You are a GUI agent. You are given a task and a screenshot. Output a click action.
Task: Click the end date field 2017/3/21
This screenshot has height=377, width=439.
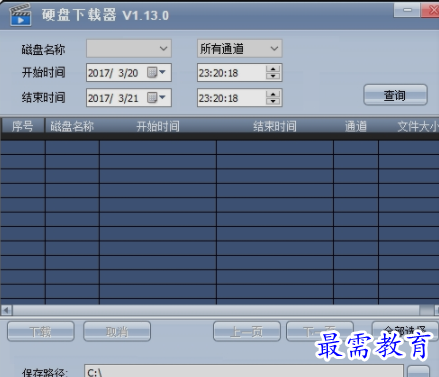pos(129,98)
